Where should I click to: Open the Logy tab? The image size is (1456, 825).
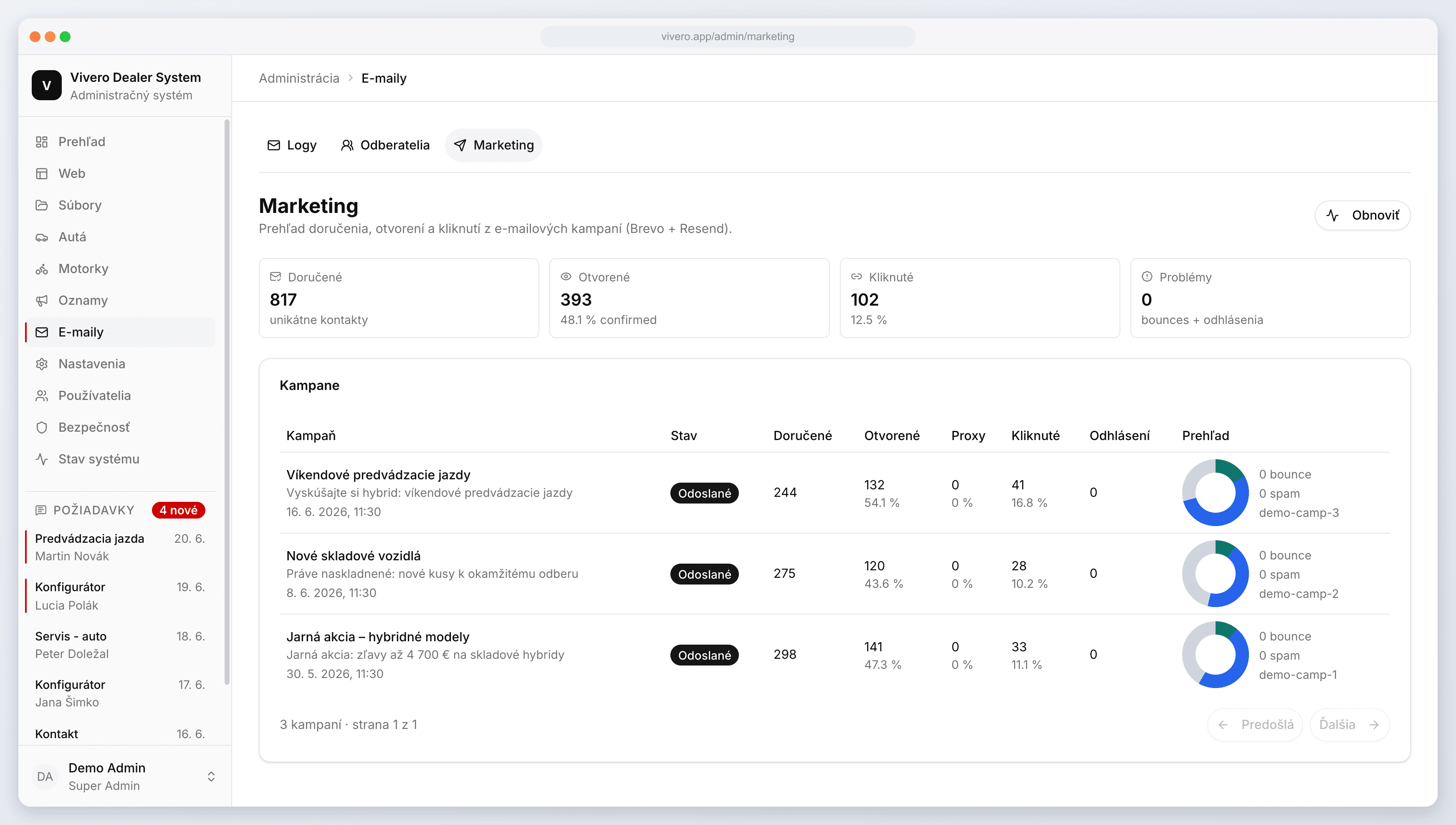[292, 146]
